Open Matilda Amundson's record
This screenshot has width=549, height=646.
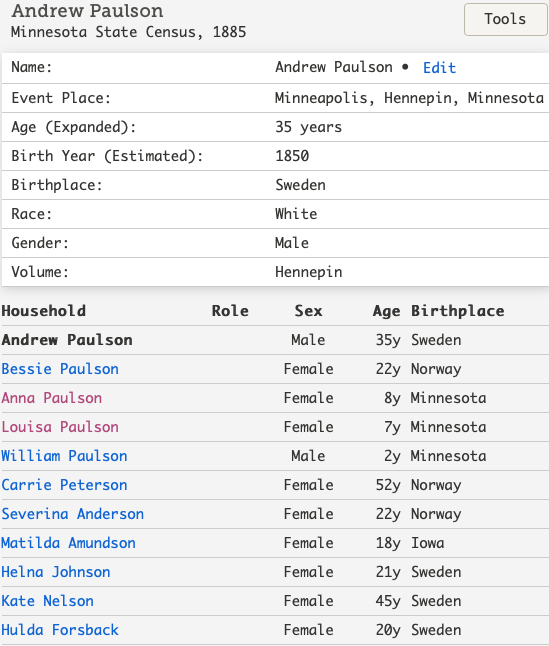[68, 543]
